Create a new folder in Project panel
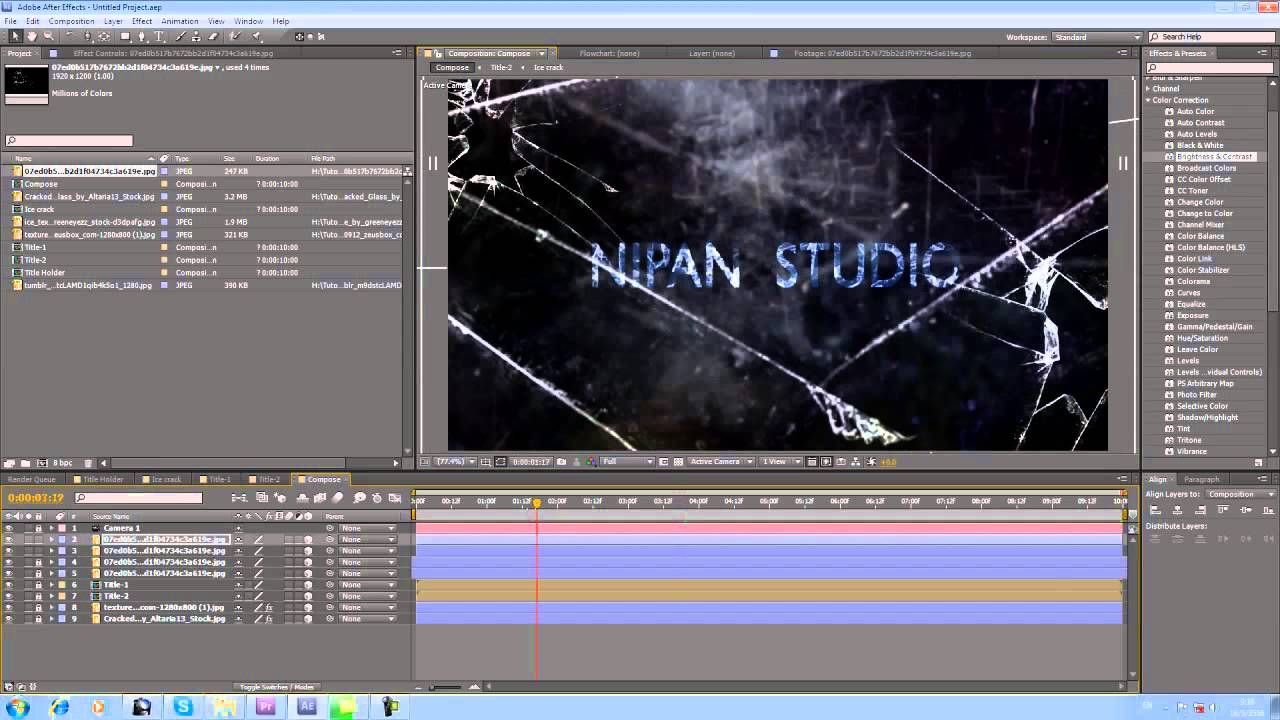This screenshot has width=1280, height=720. (25, 463)
